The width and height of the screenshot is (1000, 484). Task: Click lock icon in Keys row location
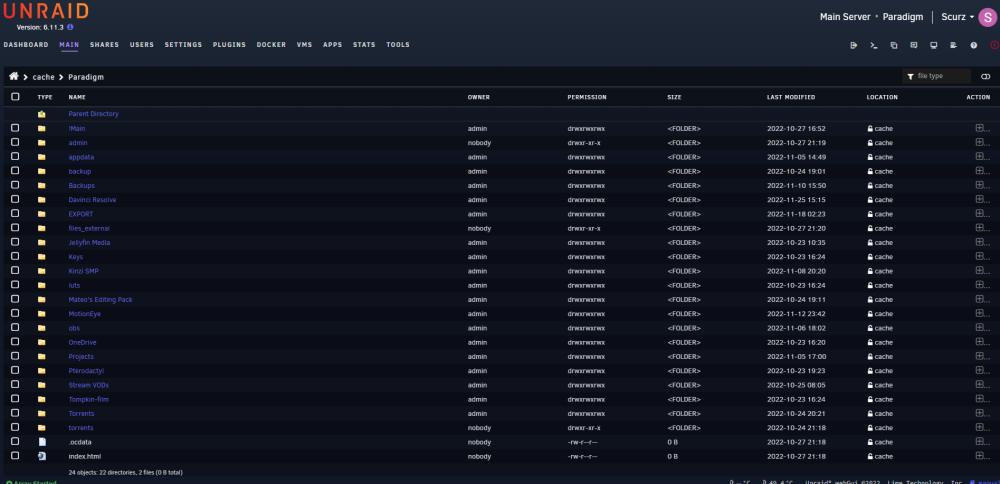click(x=870, y=257)
